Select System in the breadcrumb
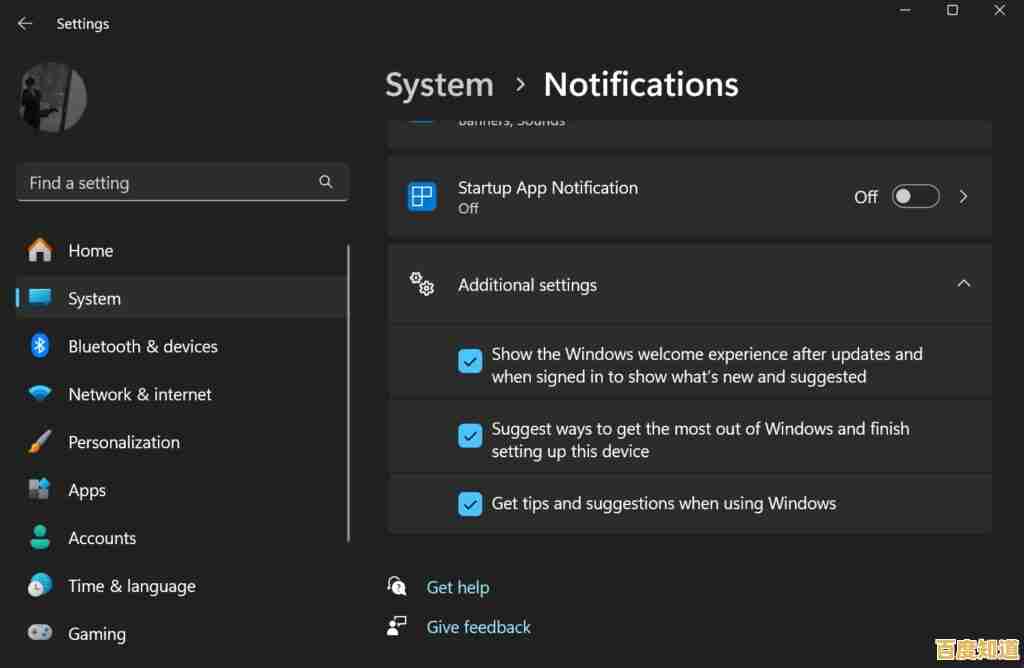Viewport: 1024px width, 668px height. point(439,85)
